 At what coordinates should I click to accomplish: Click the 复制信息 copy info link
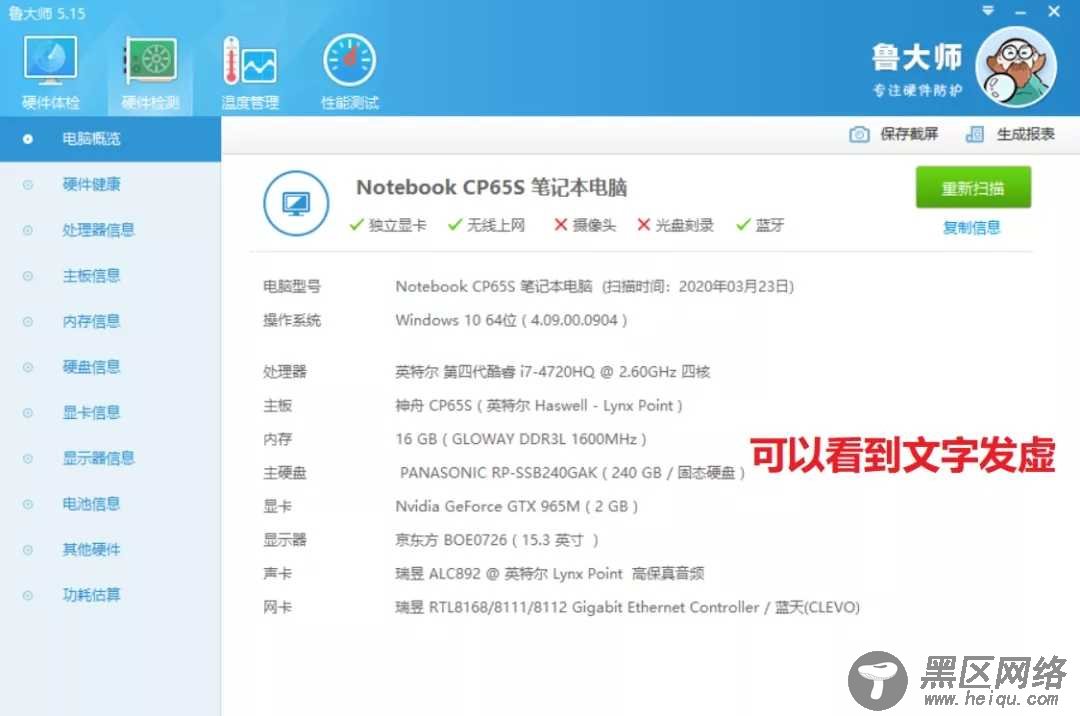coord(971,228)
